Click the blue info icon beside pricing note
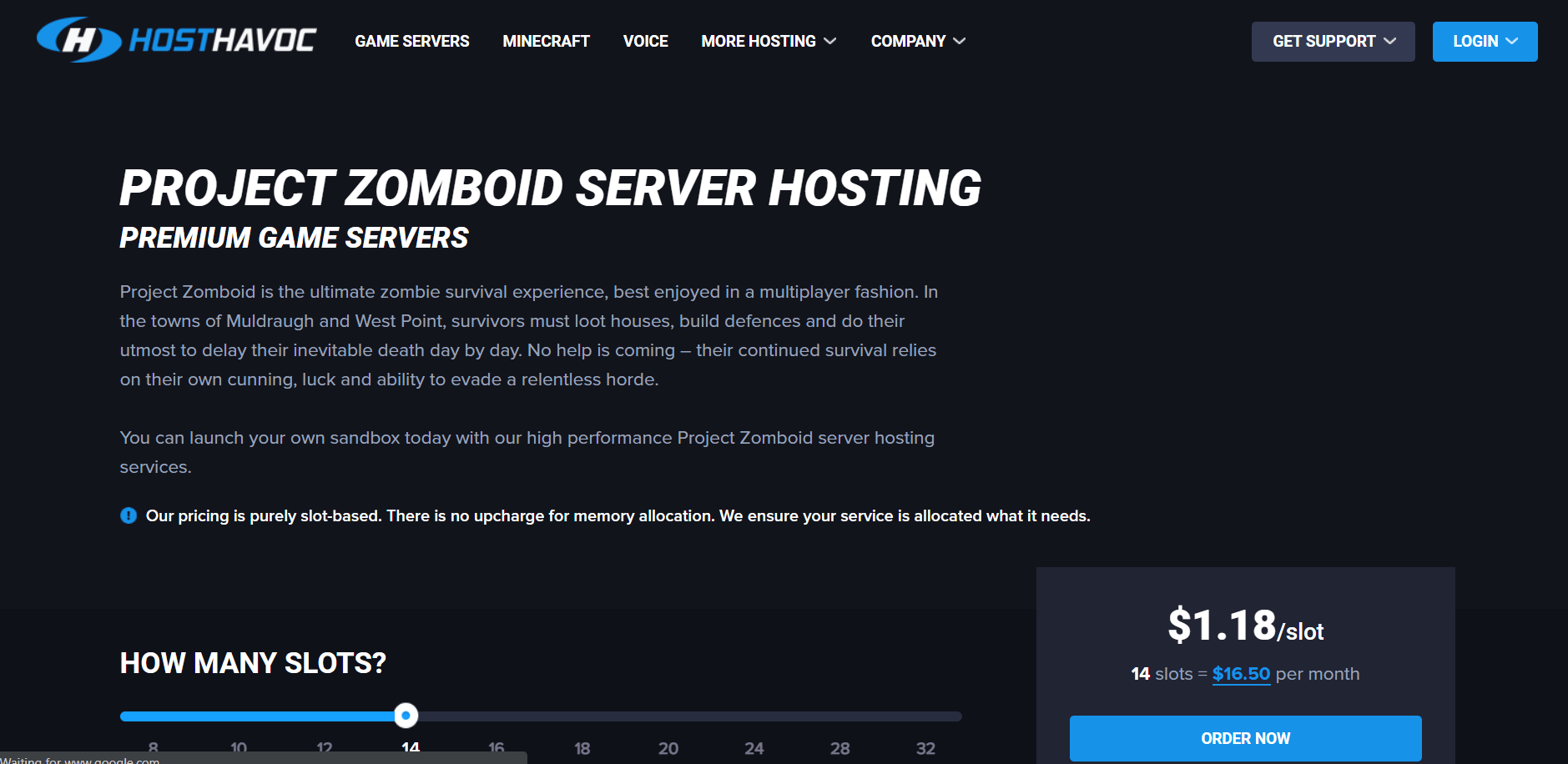 pyautogui.click(x=129, y=515)
